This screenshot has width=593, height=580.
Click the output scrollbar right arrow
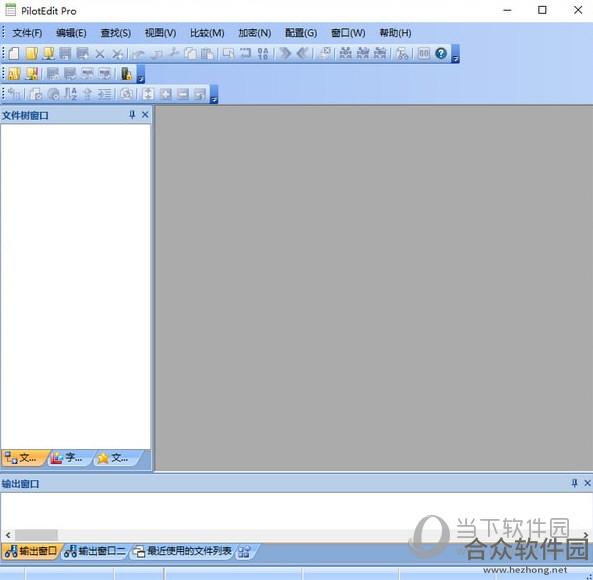(585, 535)
